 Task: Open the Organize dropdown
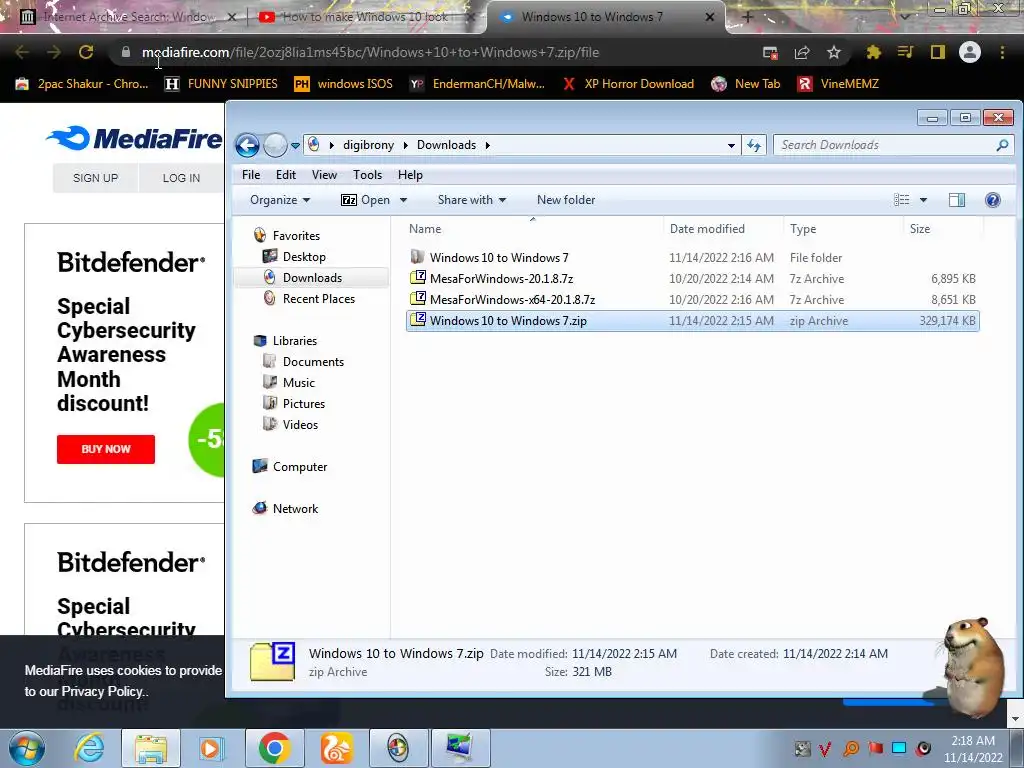tap(280, 200)
